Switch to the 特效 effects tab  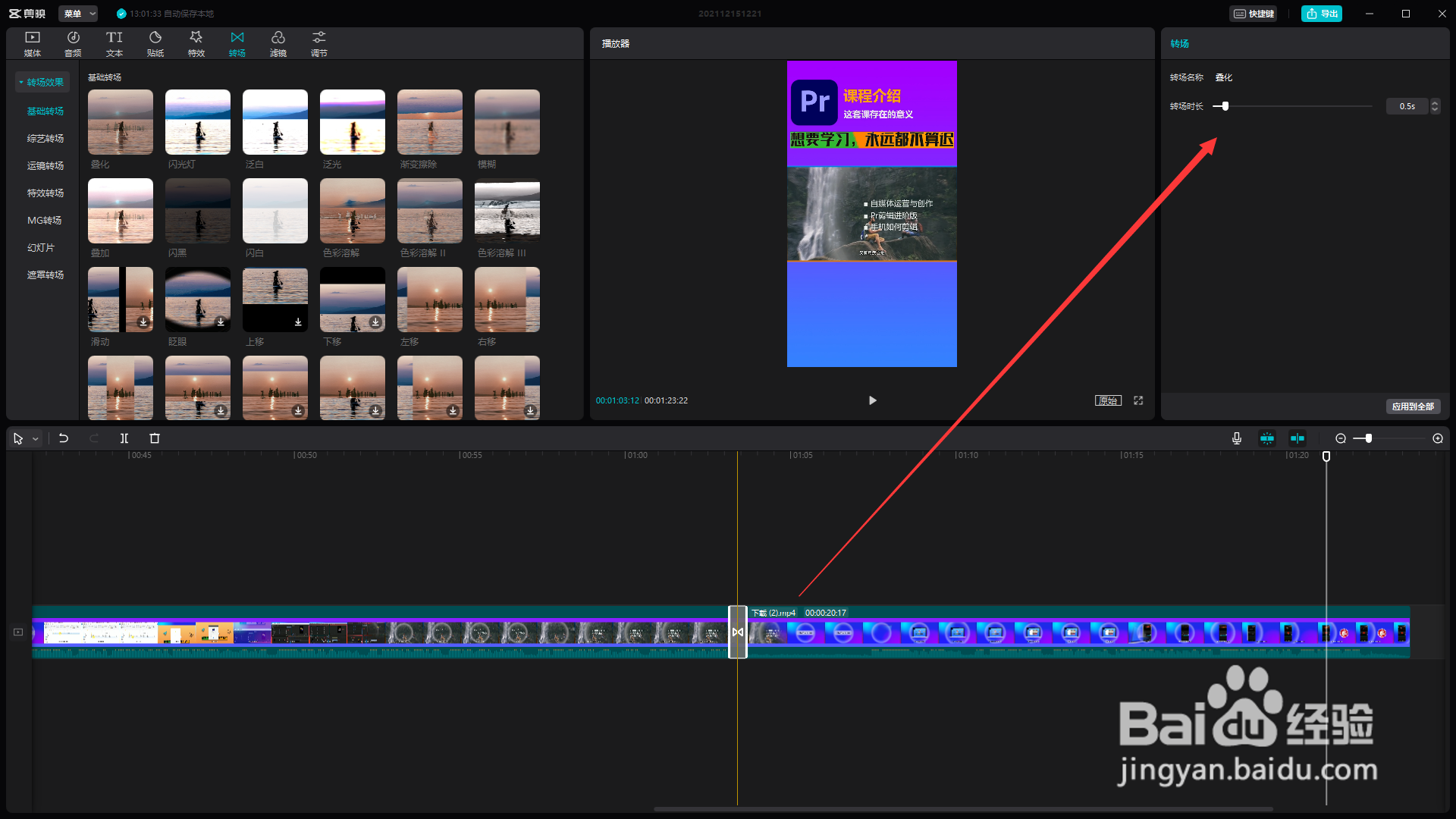196,43
